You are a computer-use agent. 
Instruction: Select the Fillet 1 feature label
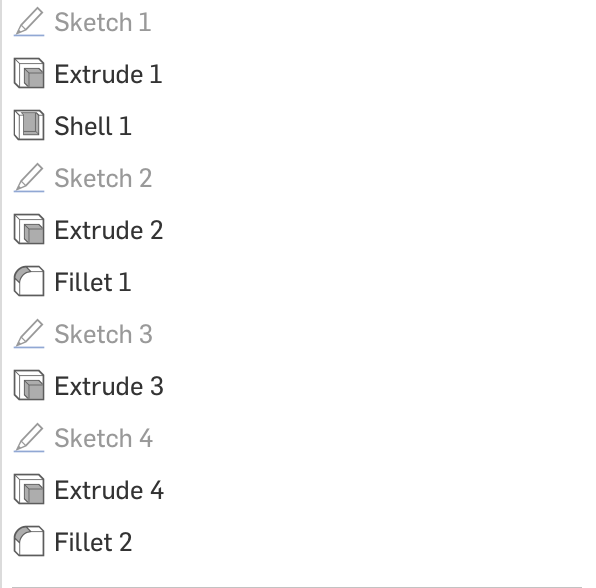pos(93,282)
